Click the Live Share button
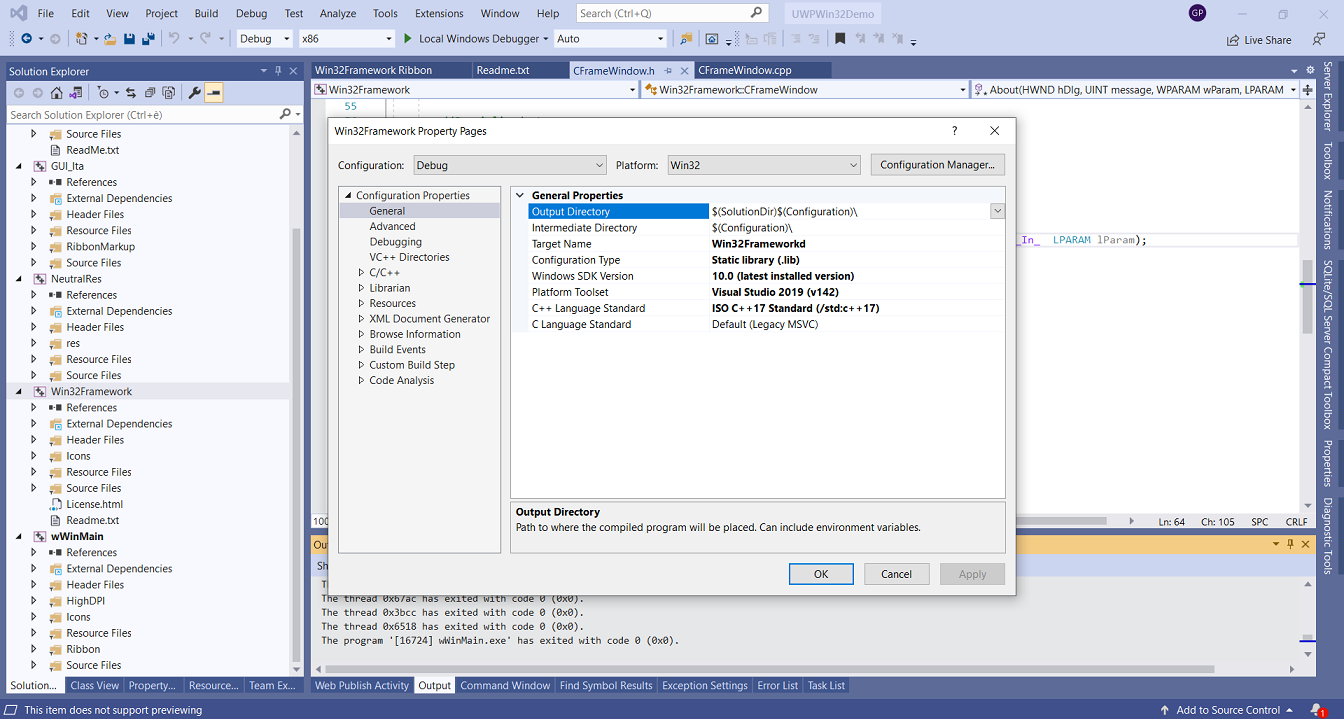Image resolution: width=1344 pixels, height=719 pixels. (1259, 40)
